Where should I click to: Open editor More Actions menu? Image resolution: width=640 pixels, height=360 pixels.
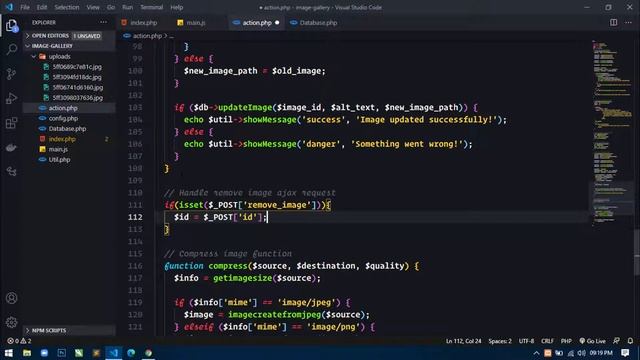(628, 22)
